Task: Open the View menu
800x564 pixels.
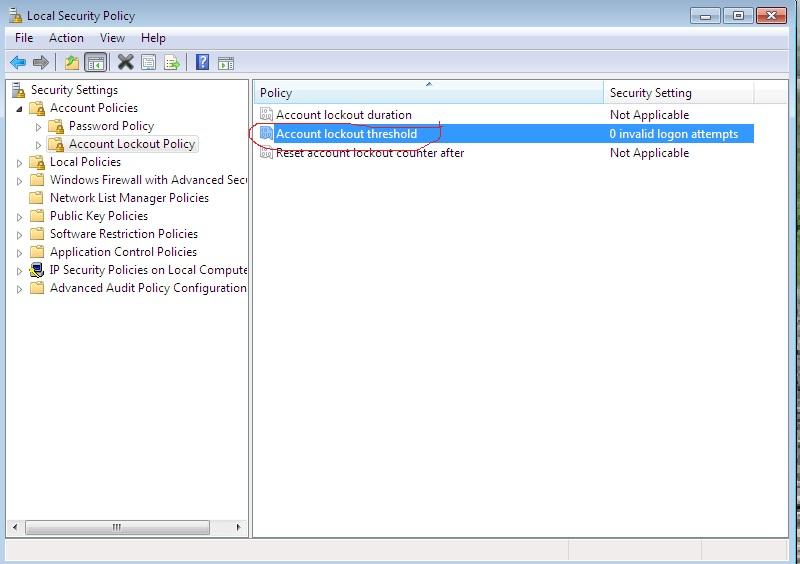Action: (x=112, y=38)
